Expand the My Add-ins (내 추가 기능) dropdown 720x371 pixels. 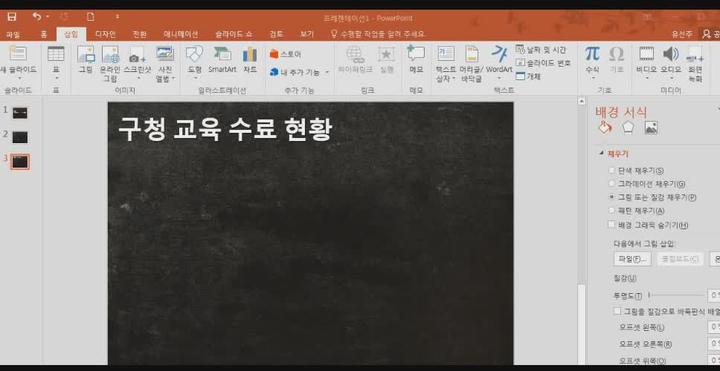(327, 72)
